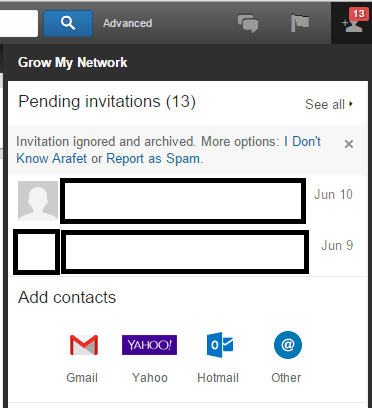Click the Grow My Network header
The height and width of the screenshot is (408, 372).
click(73, 62)
